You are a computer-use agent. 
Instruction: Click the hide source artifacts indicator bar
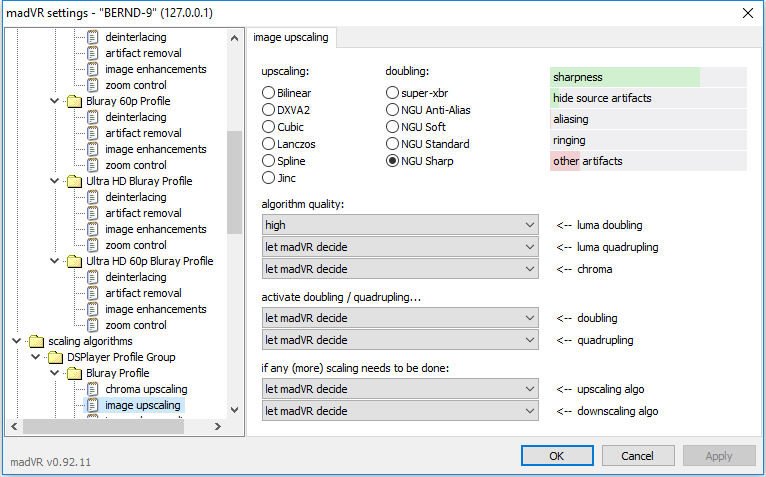(x=648, y=98)
